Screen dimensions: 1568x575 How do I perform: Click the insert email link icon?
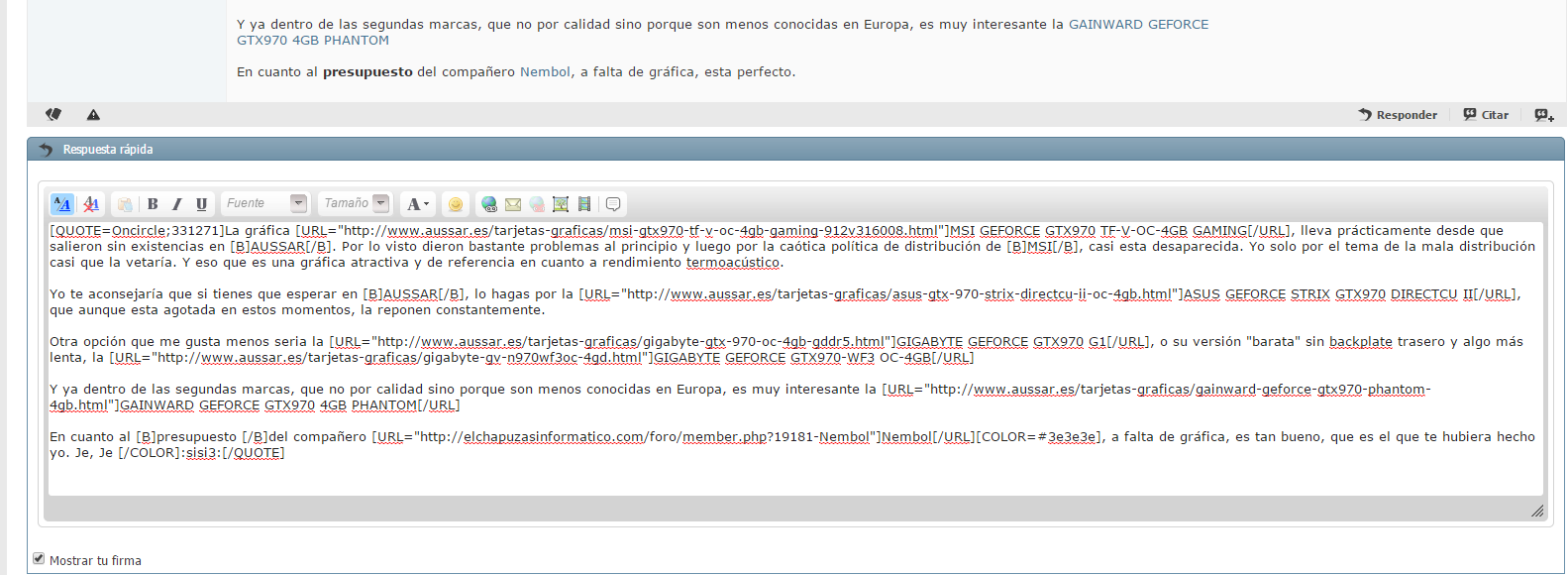513,204
